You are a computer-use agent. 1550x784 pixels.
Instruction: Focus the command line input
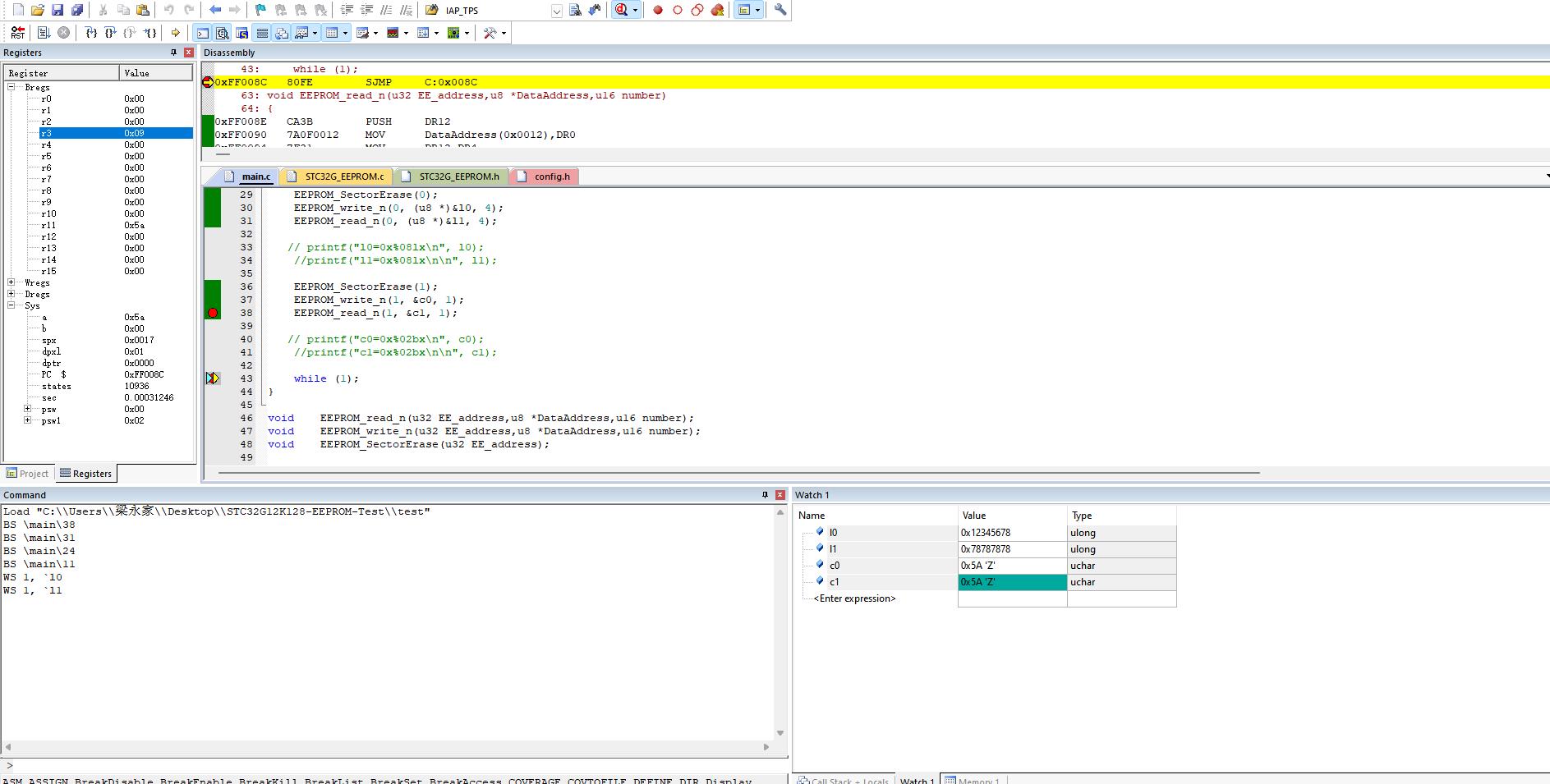pos(394,765)
